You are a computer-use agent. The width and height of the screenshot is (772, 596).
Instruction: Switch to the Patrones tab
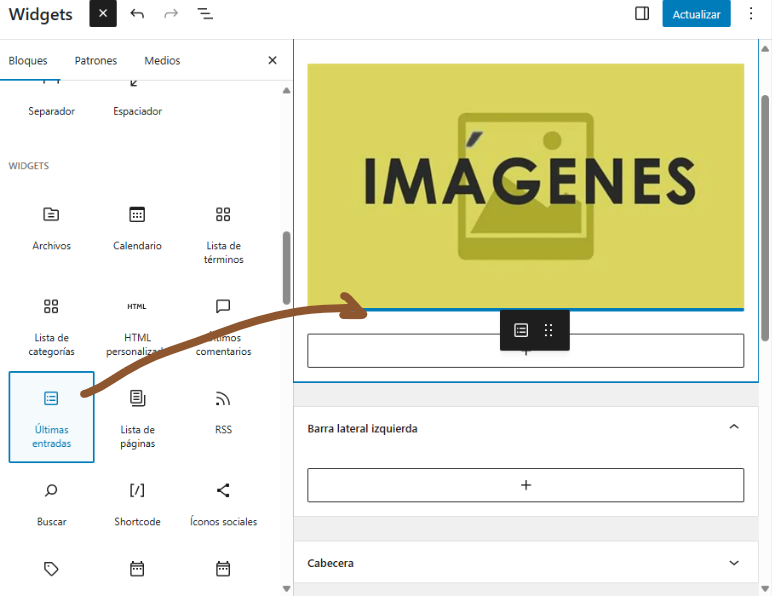96,61
